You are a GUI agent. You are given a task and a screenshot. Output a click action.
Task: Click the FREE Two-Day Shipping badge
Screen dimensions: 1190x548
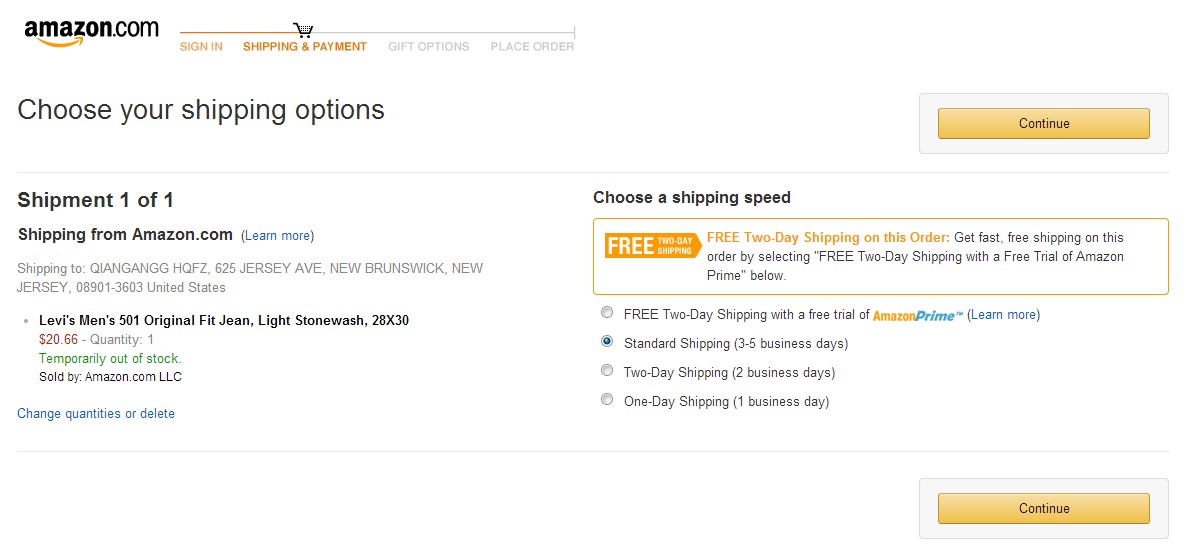click(x=653, y=246)
